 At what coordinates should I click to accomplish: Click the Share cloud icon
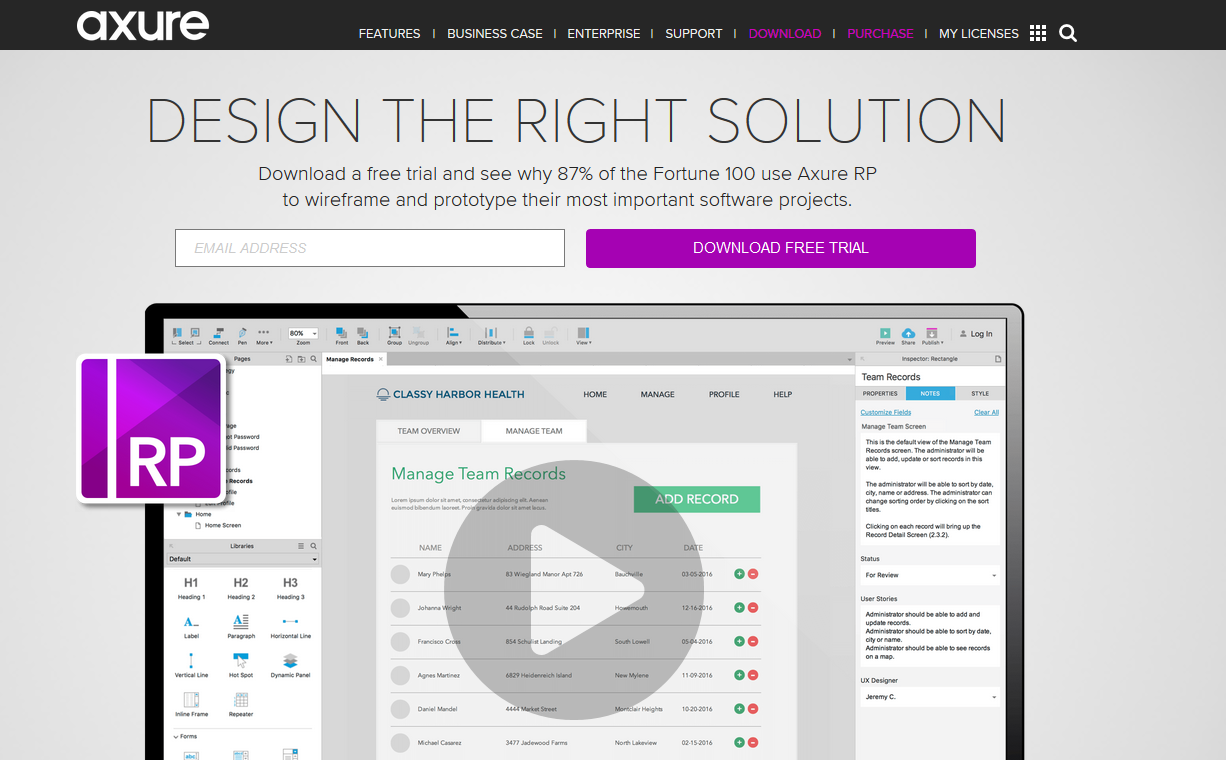click(x=908, y=335)
